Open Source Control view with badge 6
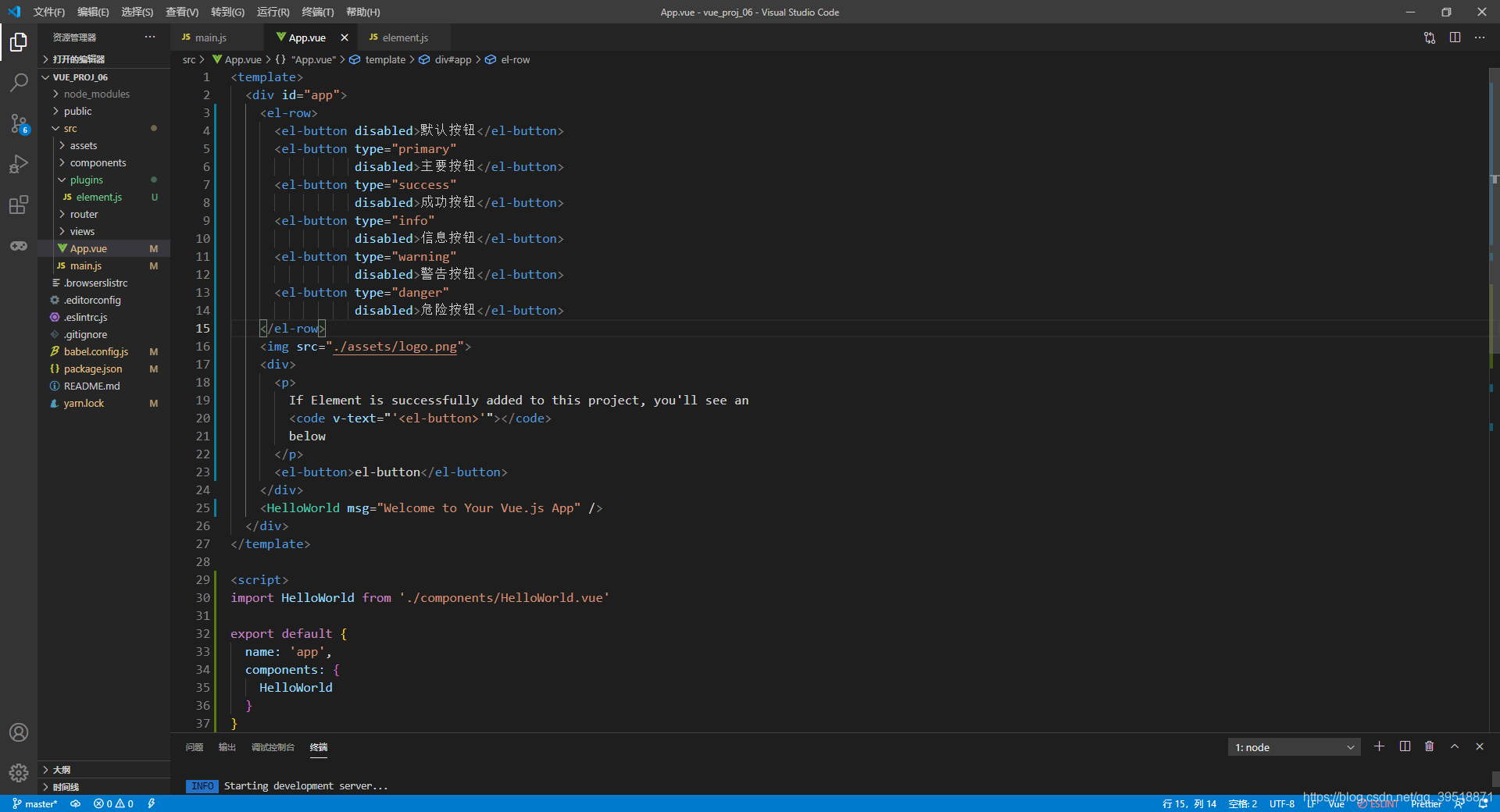Screen dimensions: 1500x812 coord(19,123)
